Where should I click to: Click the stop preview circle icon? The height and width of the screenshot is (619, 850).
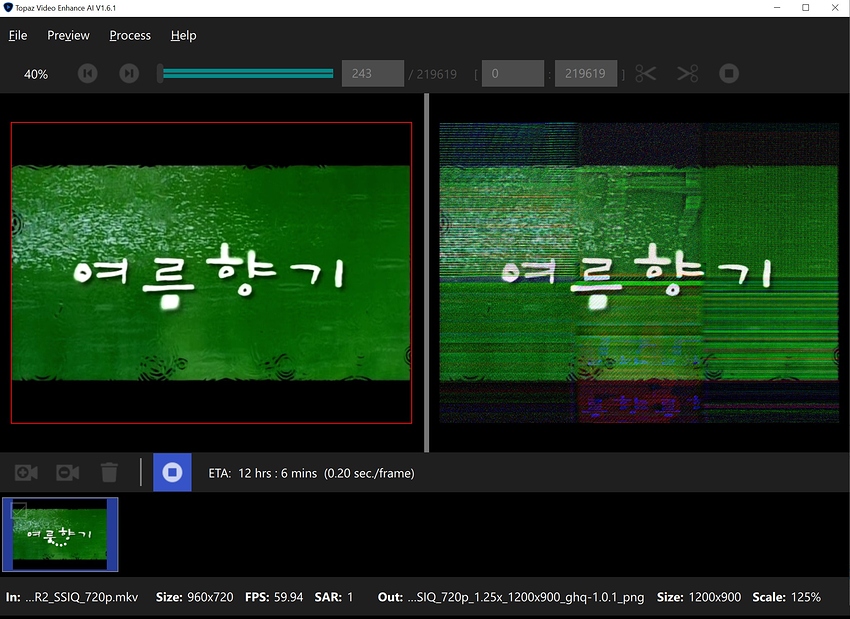[729, 73]
